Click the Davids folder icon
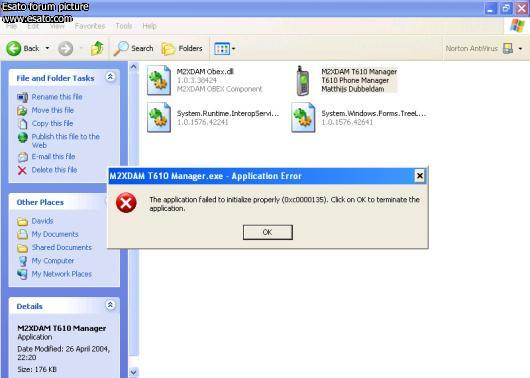 (22, 221)
